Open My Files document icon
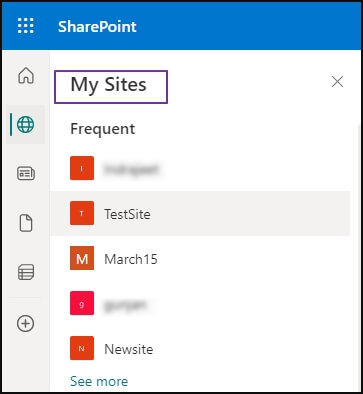The height and width of the screenshot is (394, 363). (26, 223)
